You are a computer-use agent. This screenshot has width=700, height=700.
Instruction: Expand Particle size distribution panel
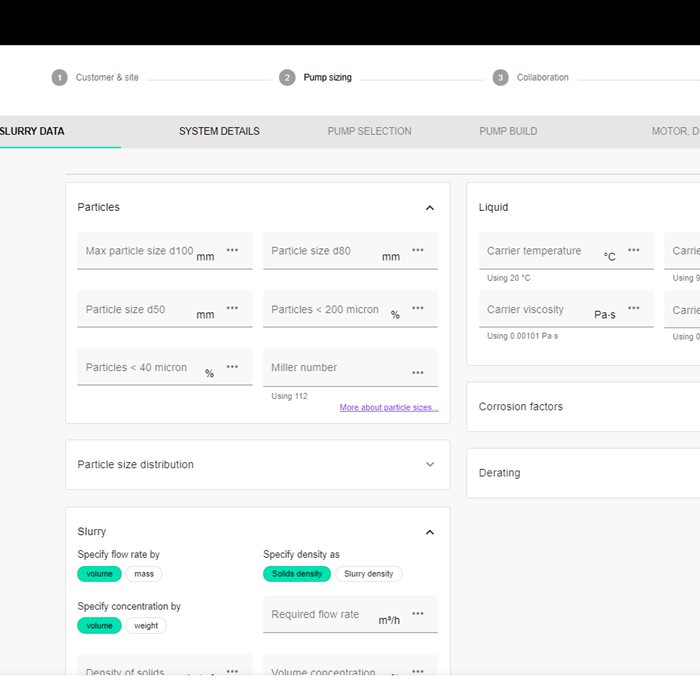(430, 465)
